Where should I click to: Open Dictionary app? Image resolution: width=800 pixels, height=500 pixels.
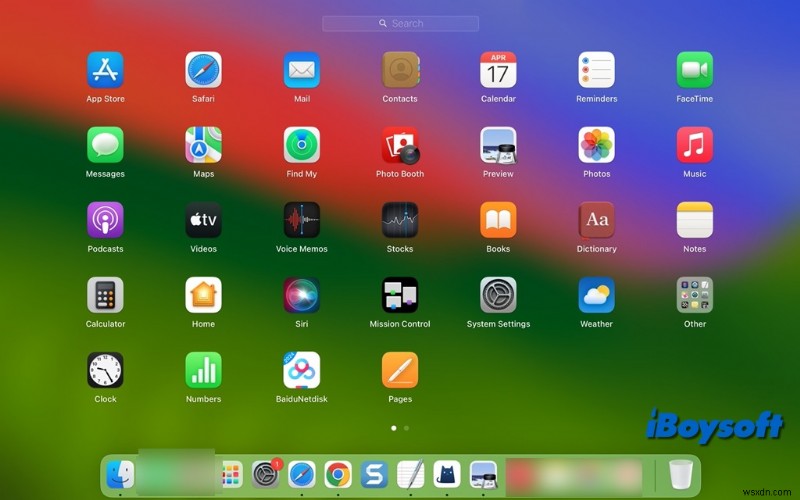[596, 220]
